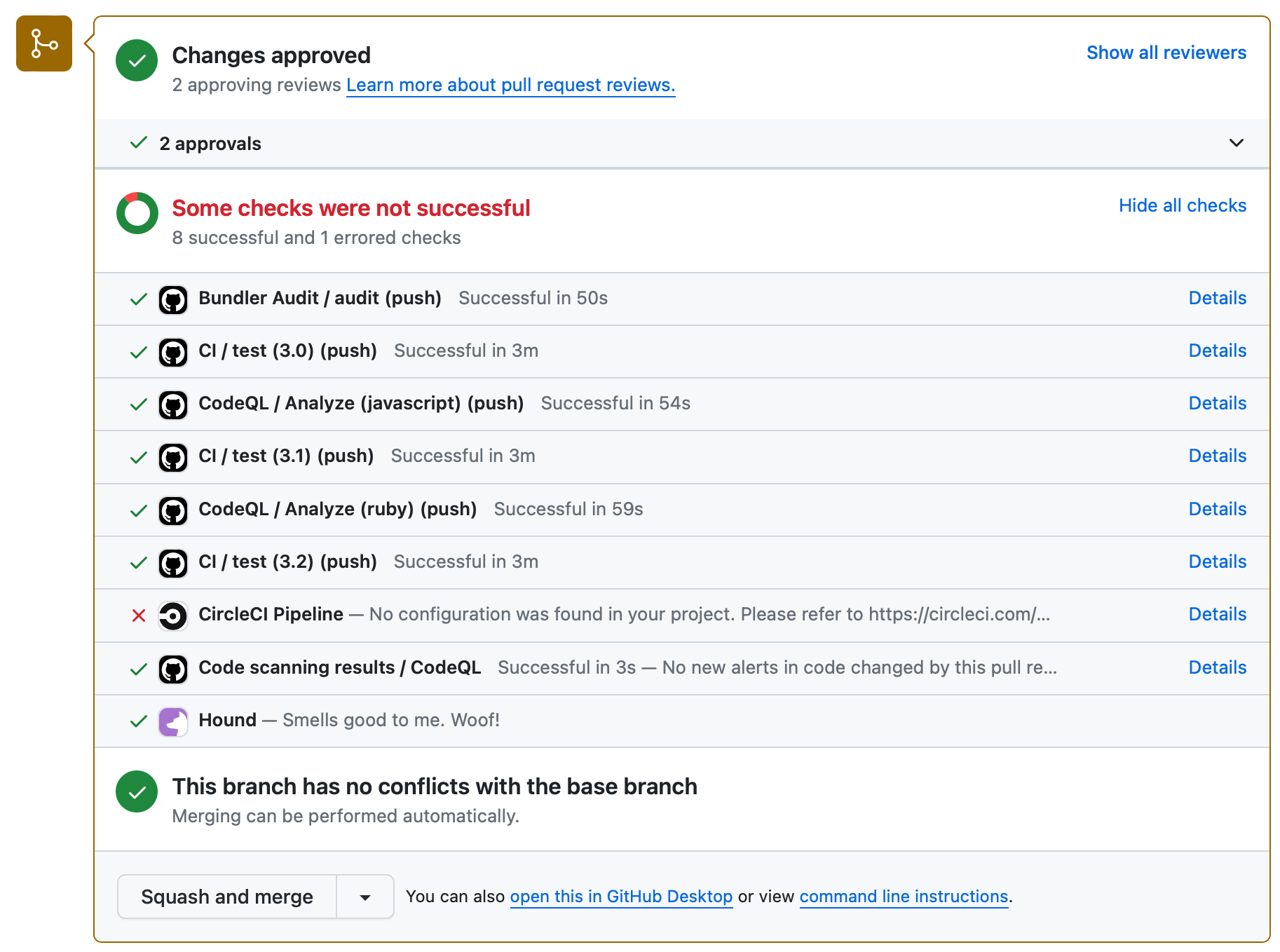Open this in GitHub Desktop link

click(x=621, y=897)
